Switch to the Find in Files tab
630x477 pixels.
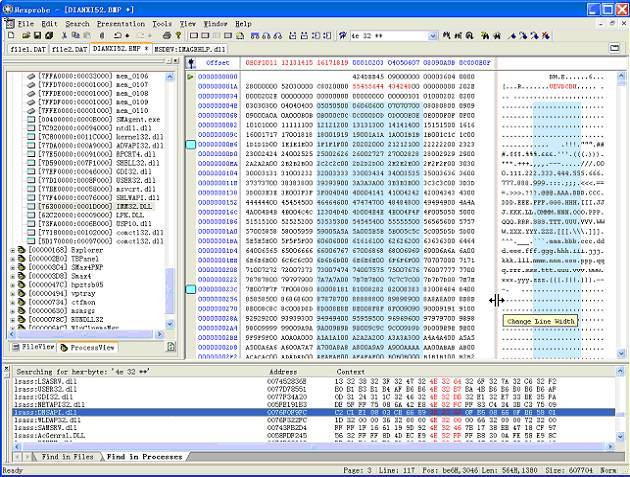pos(67,457)
